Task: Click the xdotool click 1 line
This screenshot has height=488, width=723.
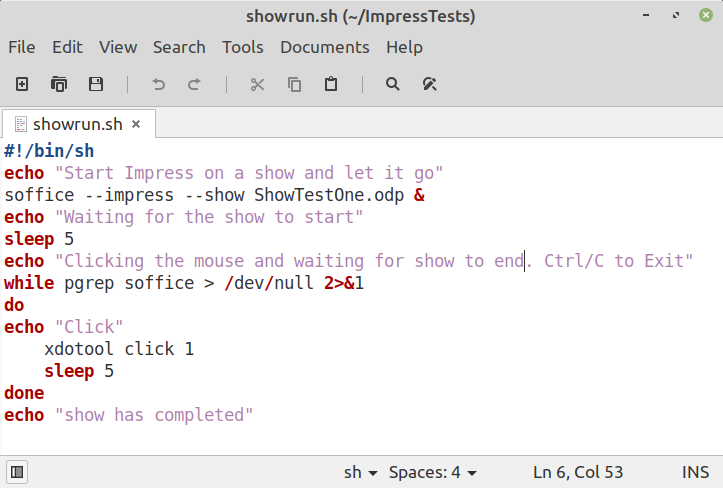Action: [x=119, y=349]
